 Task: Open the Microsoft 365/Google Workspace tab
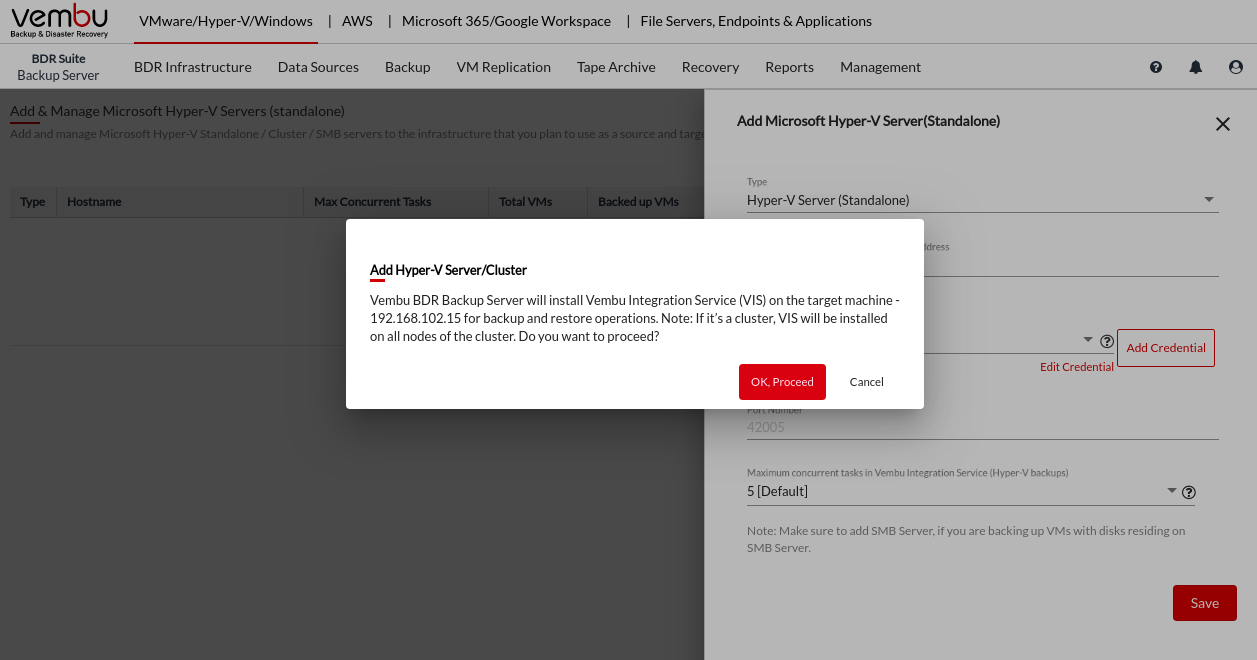(506, 21)
